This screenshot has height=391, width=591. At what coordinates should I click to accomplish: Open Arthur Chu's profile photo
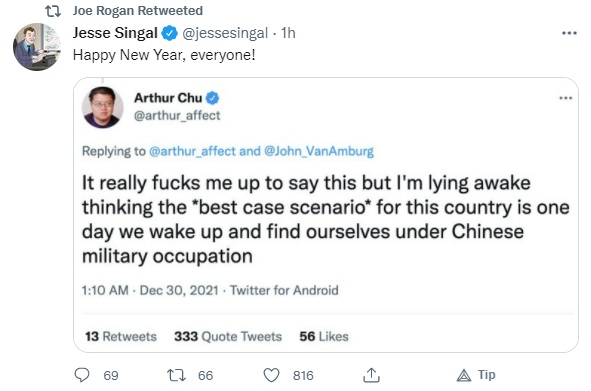103,107
